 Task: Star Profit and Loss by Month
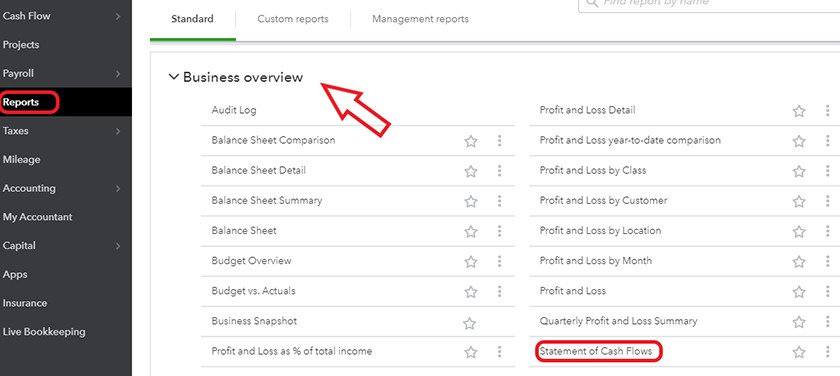pos(799,261)
